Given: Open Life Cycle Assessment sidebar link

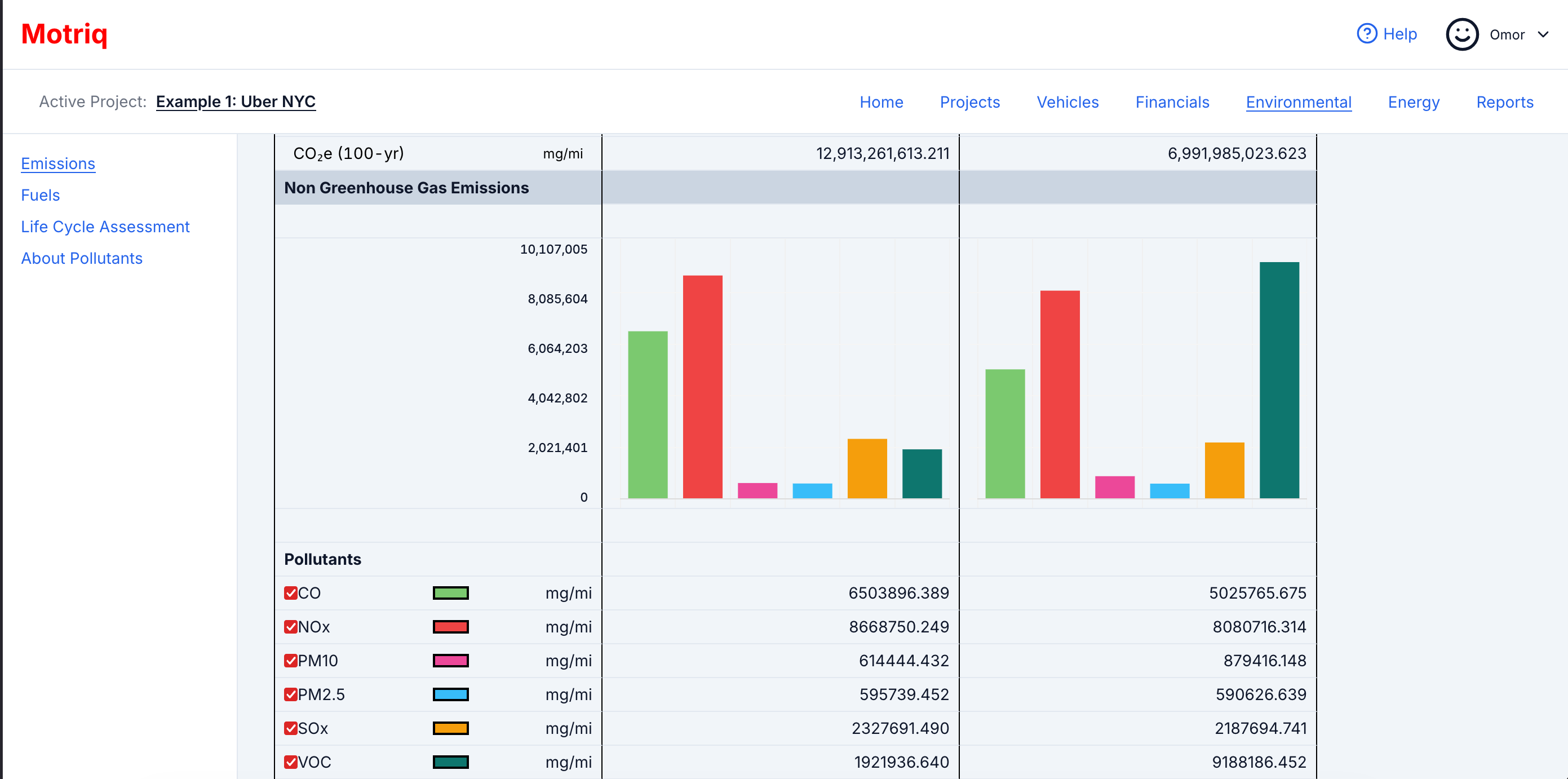Looking at the screenshot, I should click(x=105, y=227).
